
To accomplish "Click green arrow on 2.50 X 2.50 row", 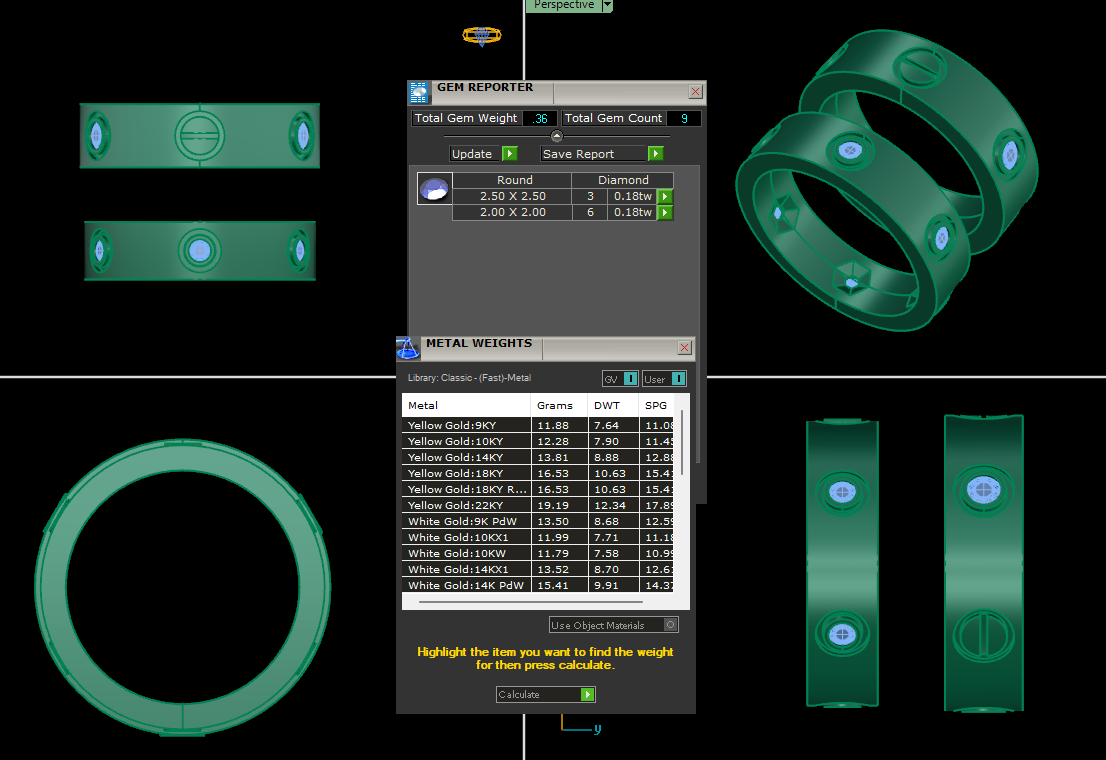I will click(x=665, y=196).
